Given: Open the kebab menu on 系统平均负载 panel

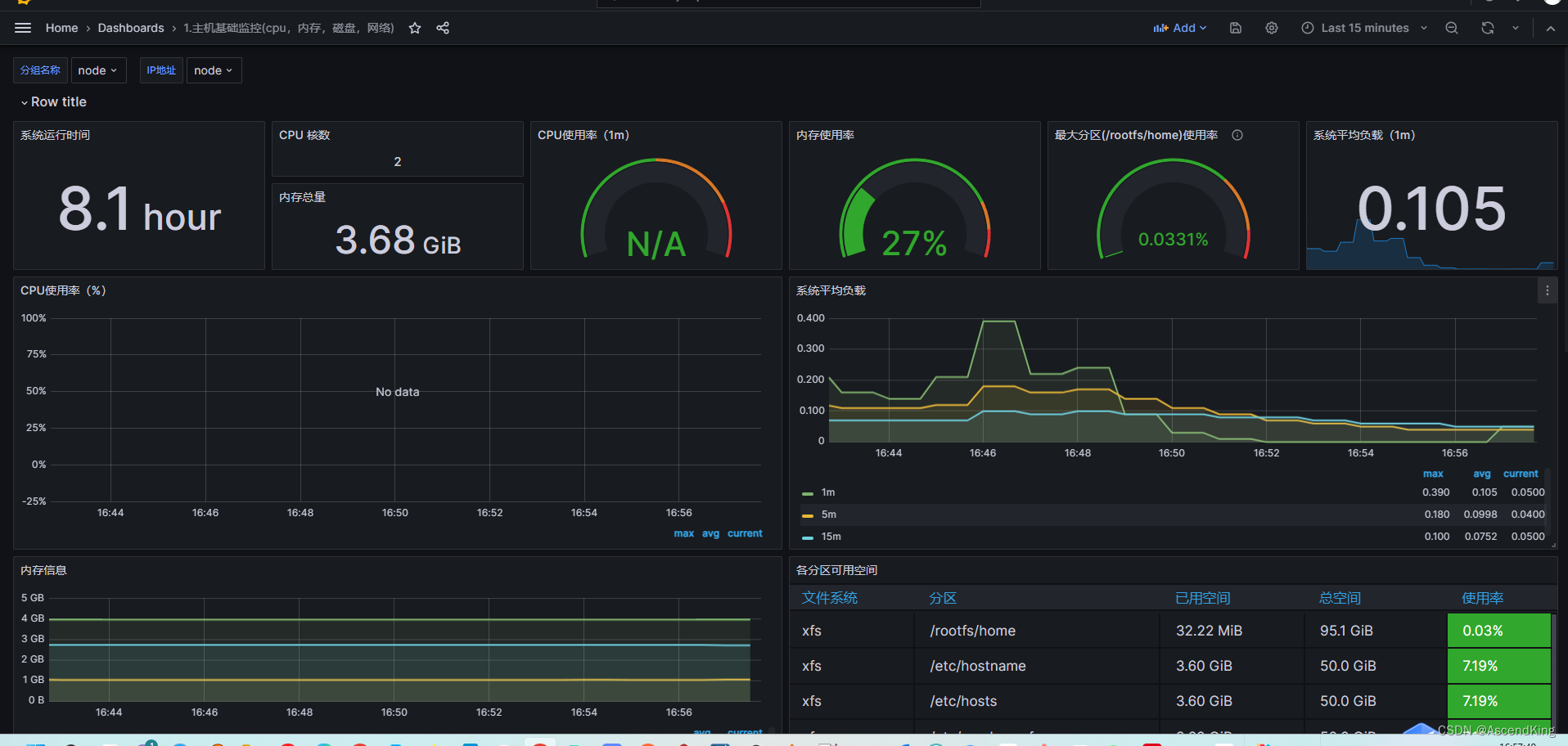Looking at the screenshot, I should (1547, 290).
